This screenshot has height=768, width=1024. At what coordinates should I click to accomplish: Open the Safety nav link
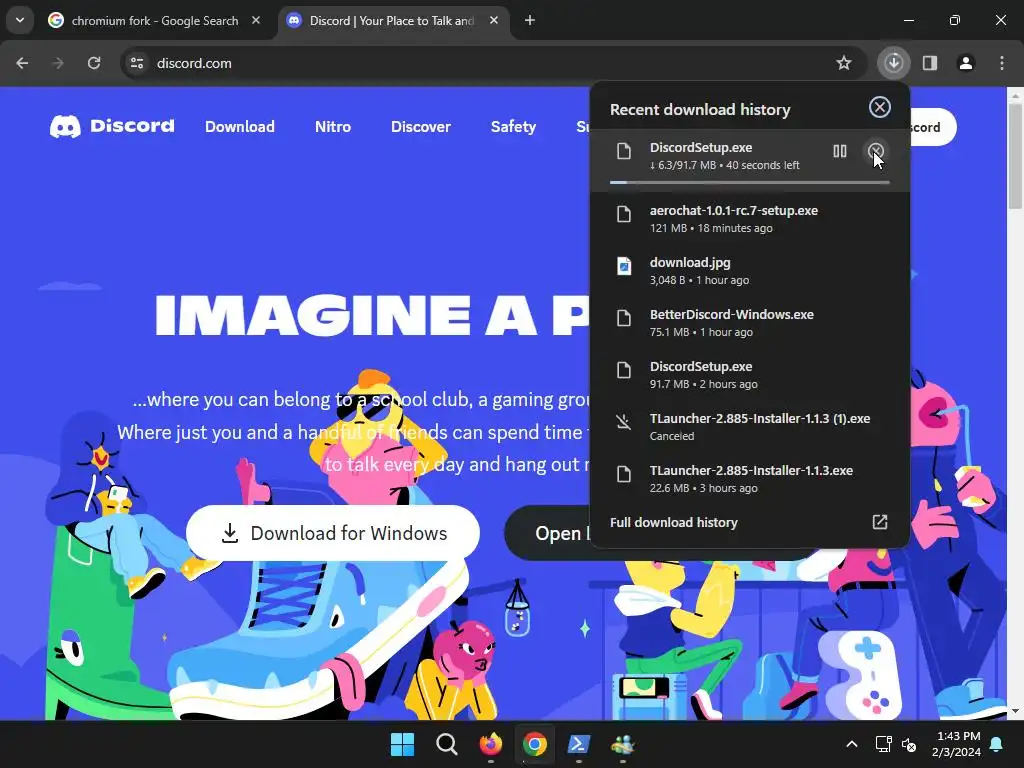[x=513, y=127]
